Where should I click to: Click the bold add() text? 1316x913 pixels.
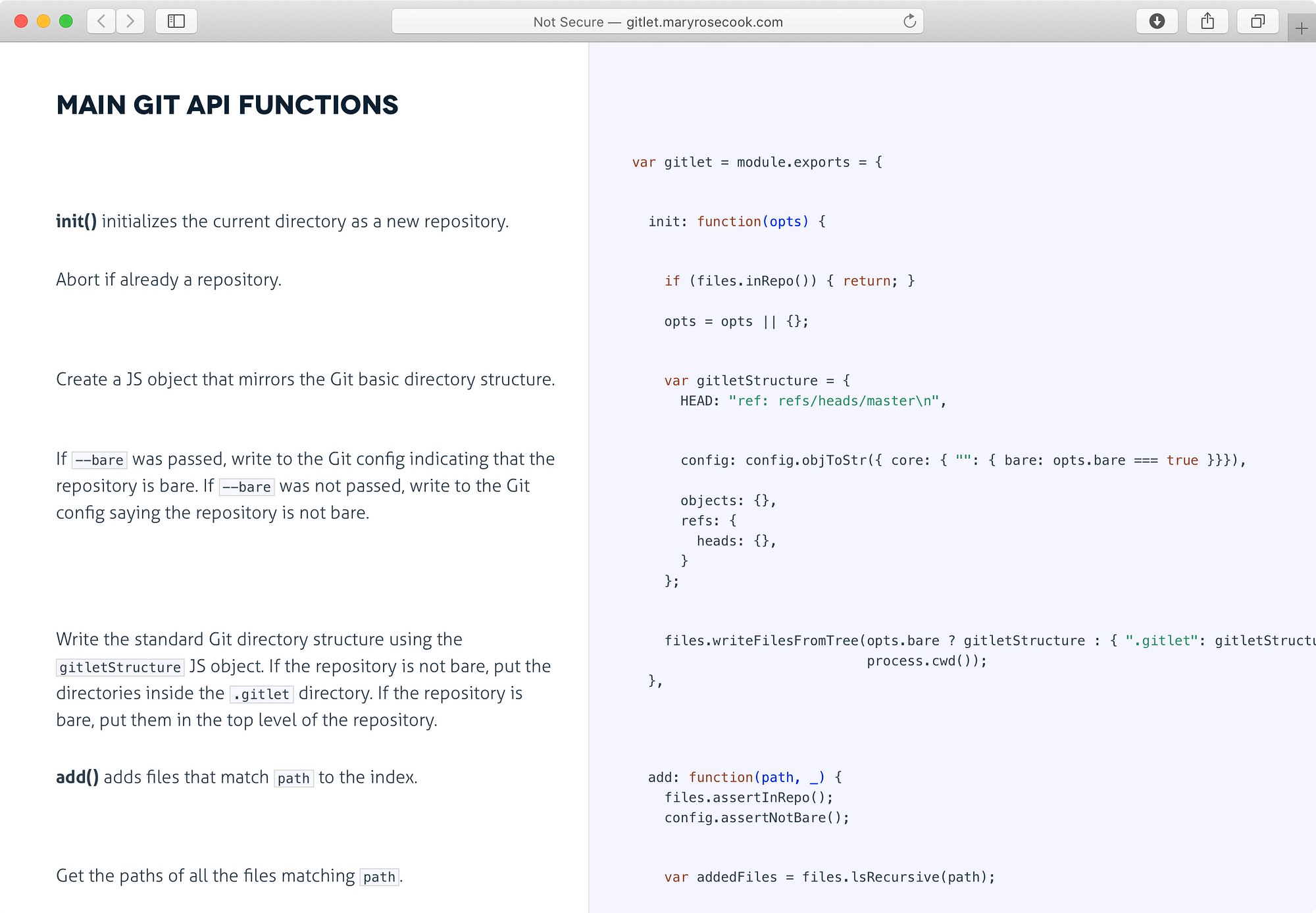tap(78, 777)
